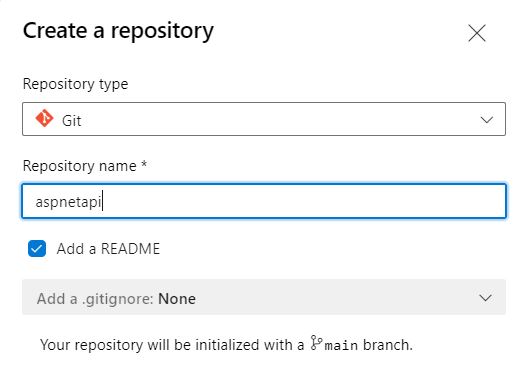Click the main branch name text
526x372 pixels.
point(341,345)
